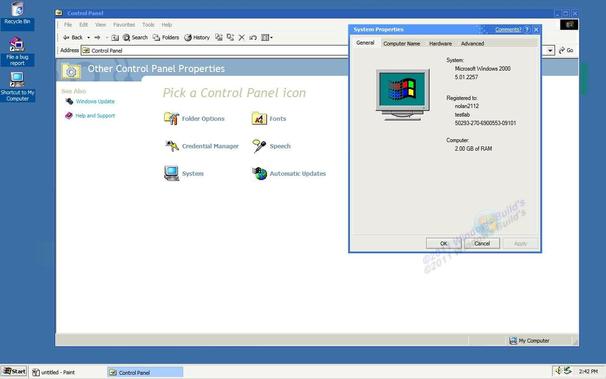Go up one folder level

click(115, 37)
